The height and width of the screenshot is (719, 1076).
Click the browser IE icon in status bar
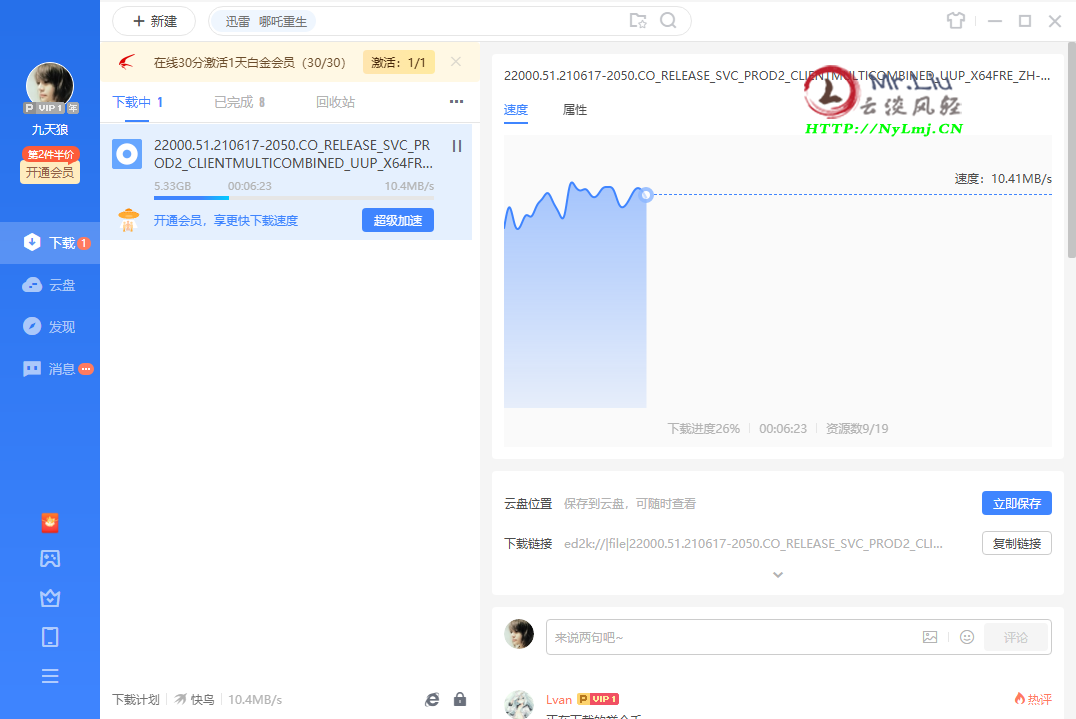click(x=432, y=699)
